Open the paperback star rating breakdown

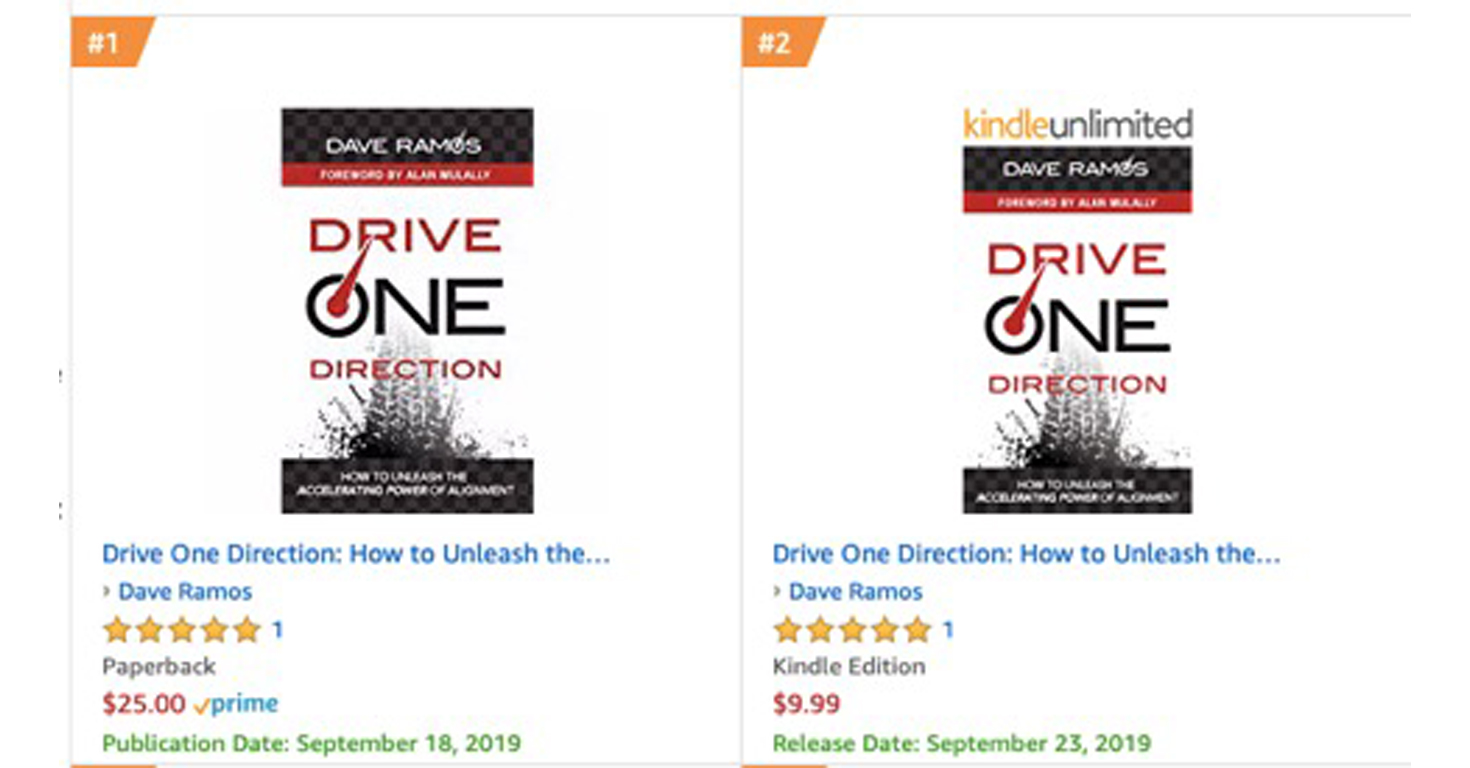(x=180, y=630)
